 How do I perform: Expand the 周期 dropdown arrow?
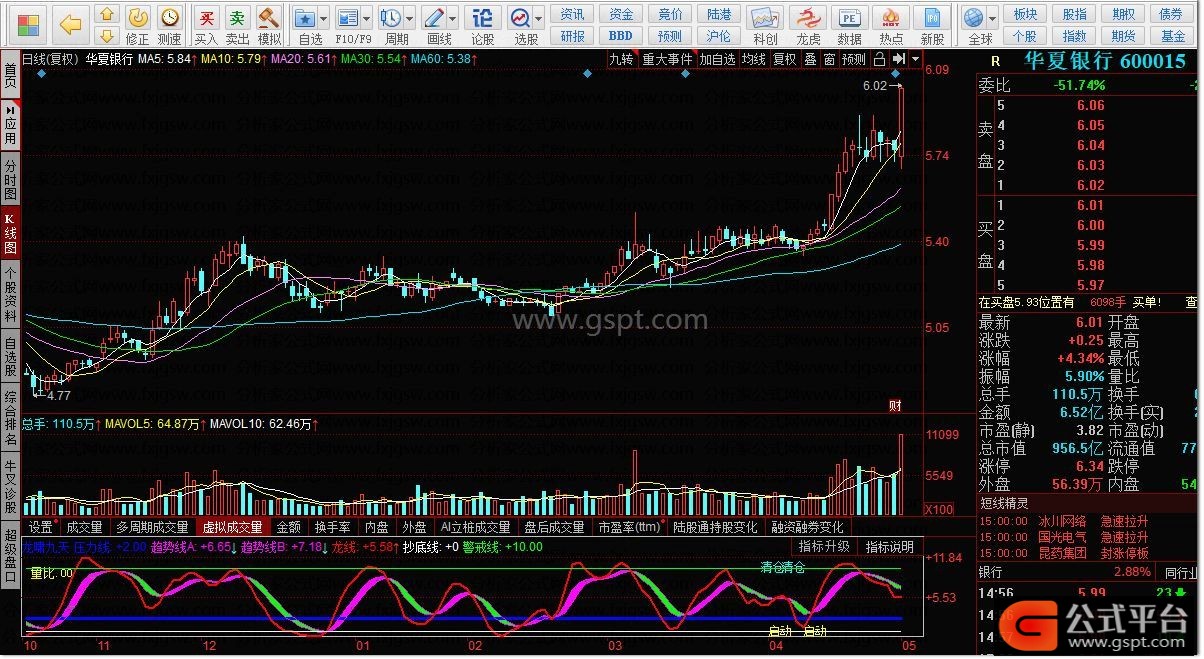pos(410,18)
